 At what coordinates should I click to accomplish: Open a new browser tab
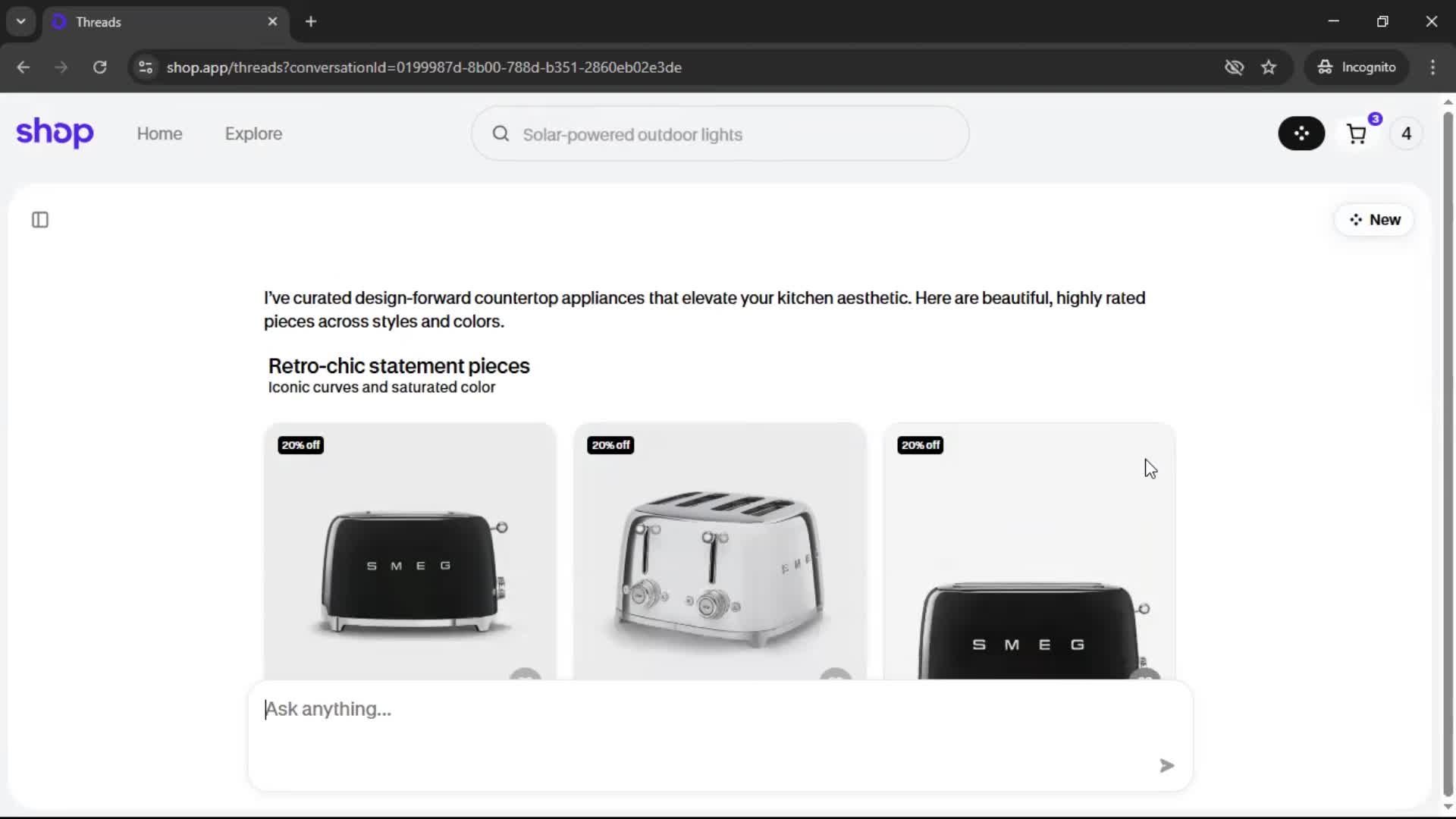311,21
